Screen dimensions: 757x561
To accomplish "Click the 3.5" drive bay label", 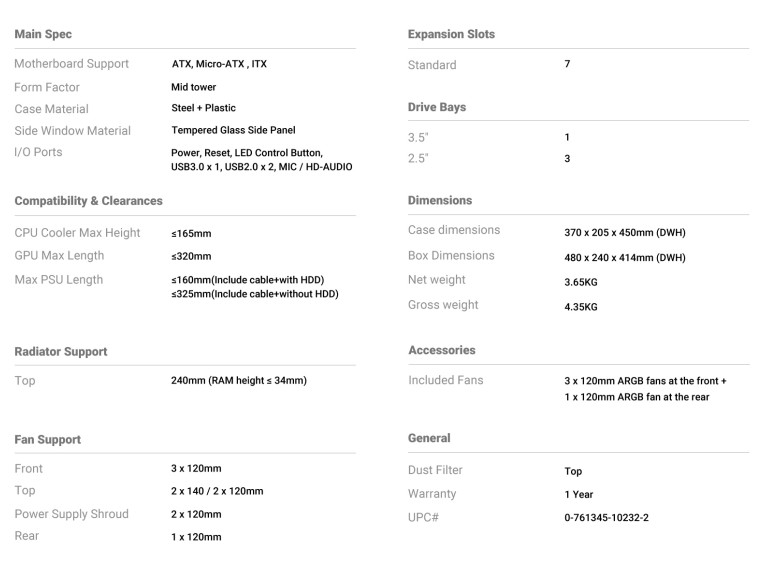I will (x=418, y=138).
